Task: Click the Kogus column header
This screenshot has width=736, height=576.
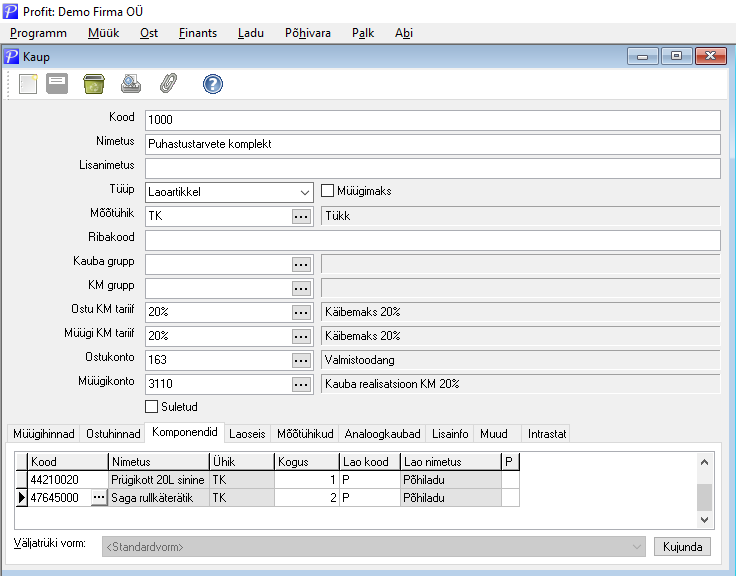Action: click(x=307, y=462)
